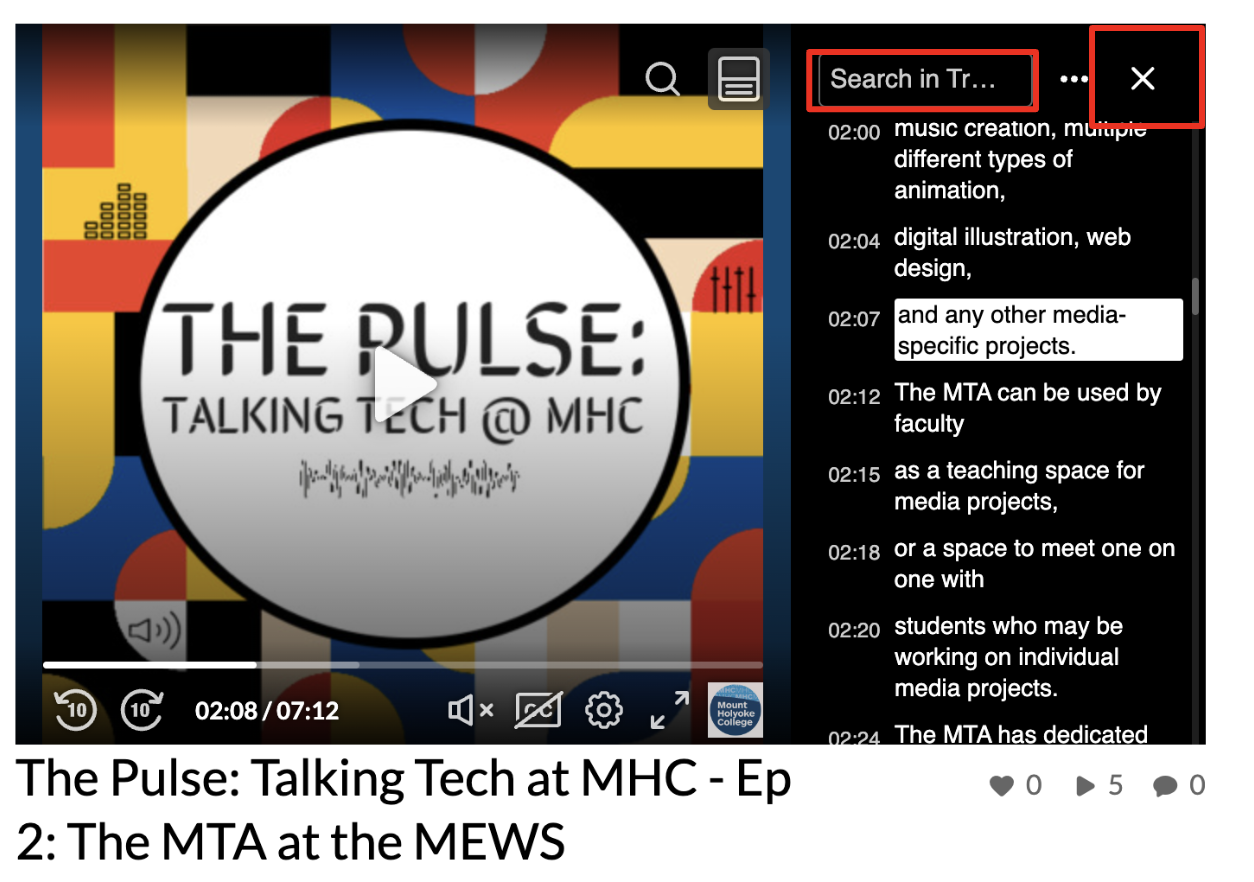Open the player settings gear

(604, 711)
